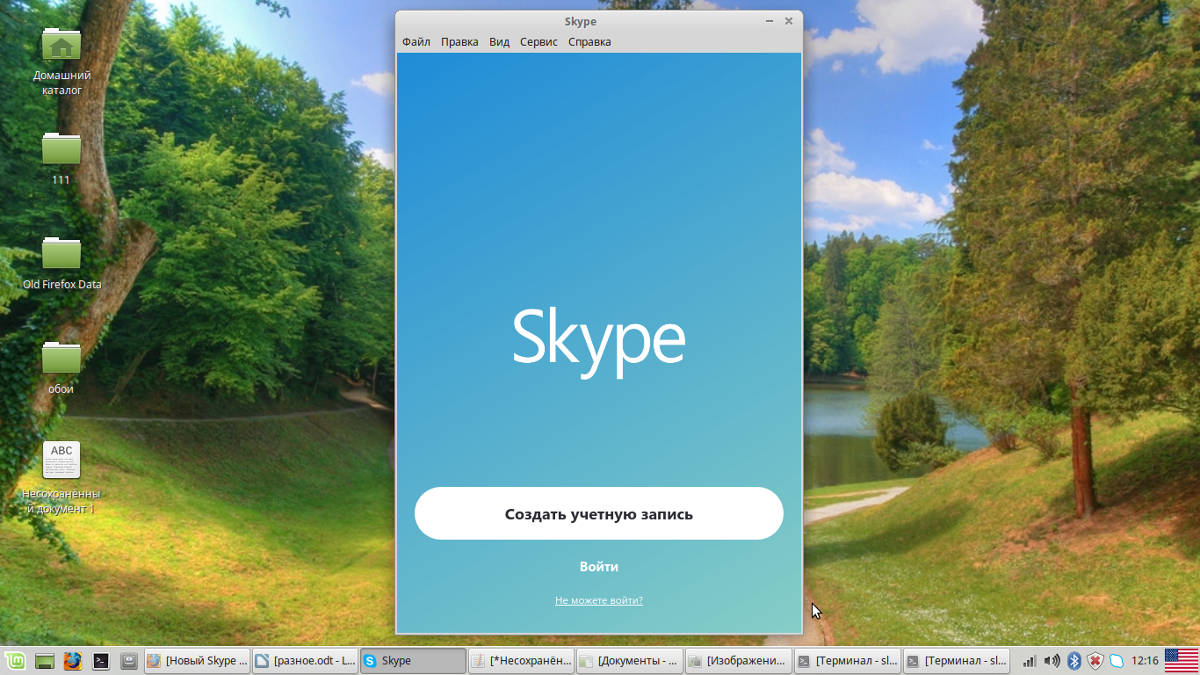This screenshot has height=675, width=1200.
Task: Click the clock showing 12:16
Action: click(x=1147, y=661)
